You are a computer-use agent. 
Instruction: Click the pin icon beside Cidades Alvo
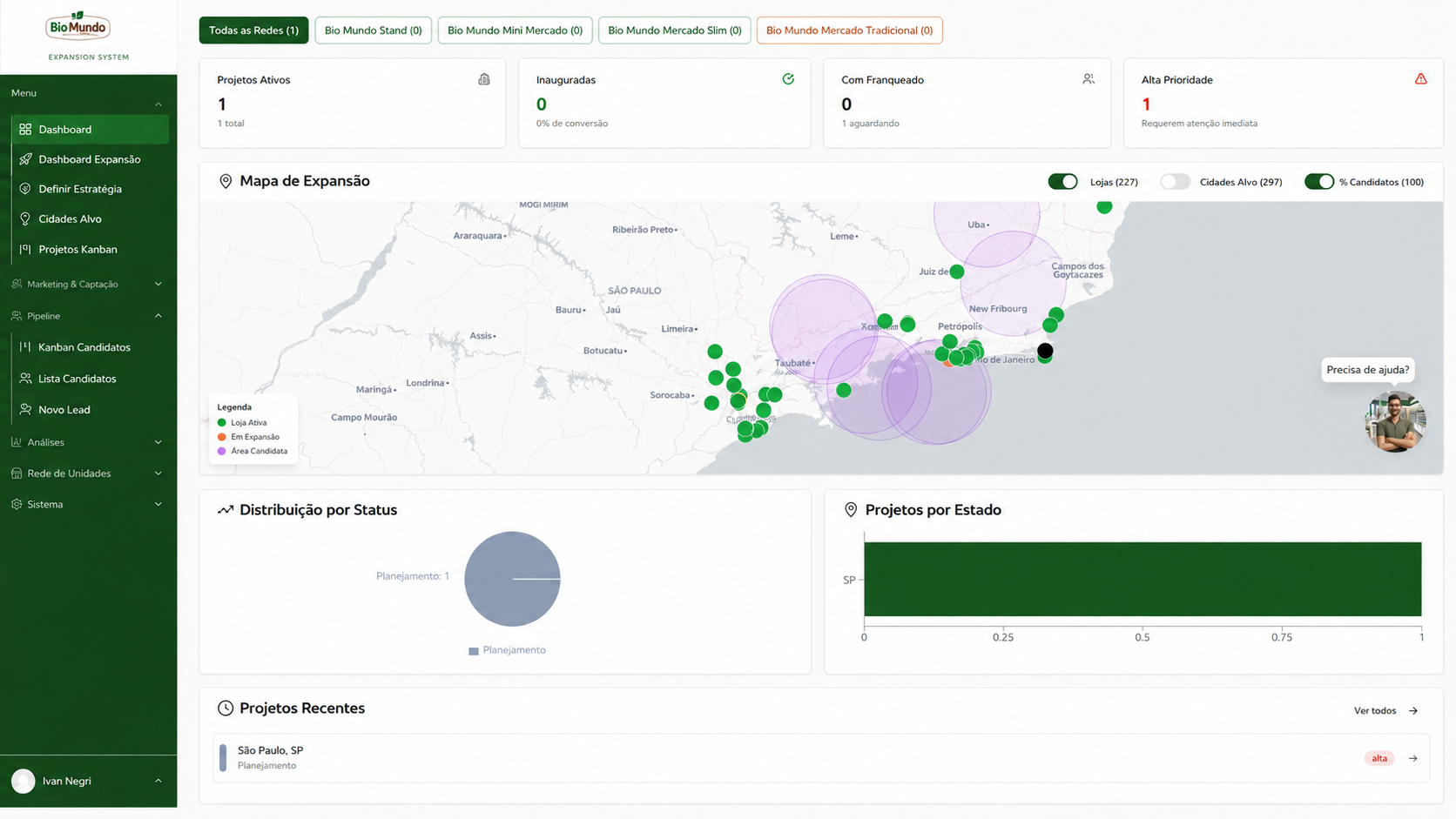point(25,218)
